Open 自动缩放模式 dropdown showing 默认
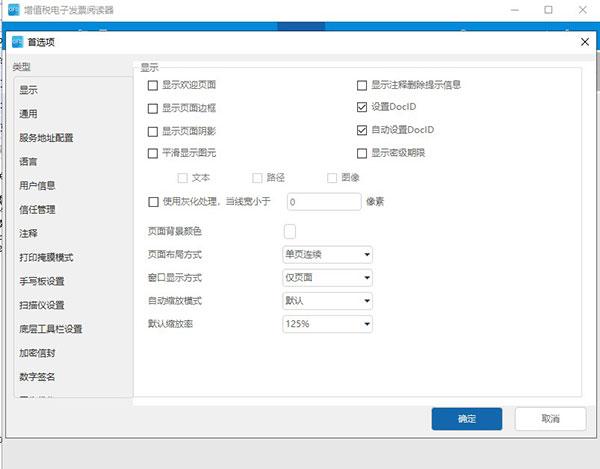Screen dimensions: 600x469 click(328, 301)
